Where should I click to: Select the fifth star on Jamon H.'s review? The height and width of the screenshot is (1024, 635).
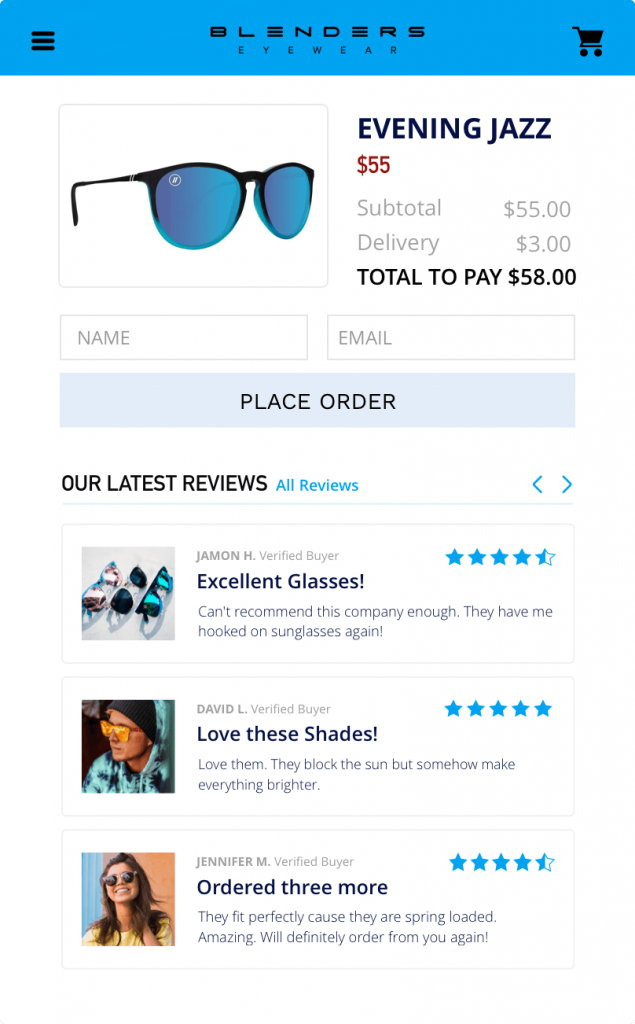point(545,557)
